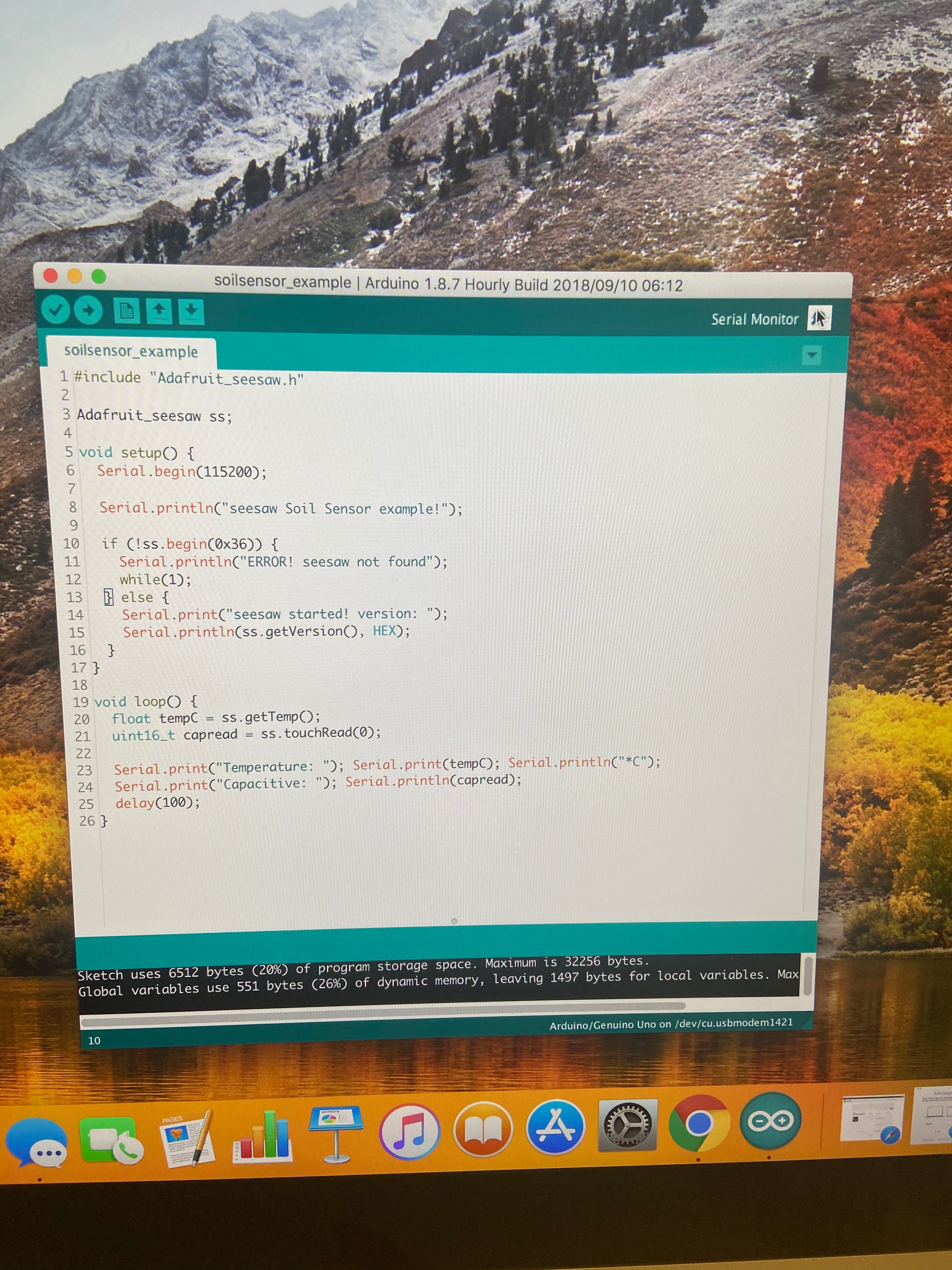Click the "seesaw started! version: " line
Screen dimensions: 952x1270
pyautogui.click(x=285, y=614)
